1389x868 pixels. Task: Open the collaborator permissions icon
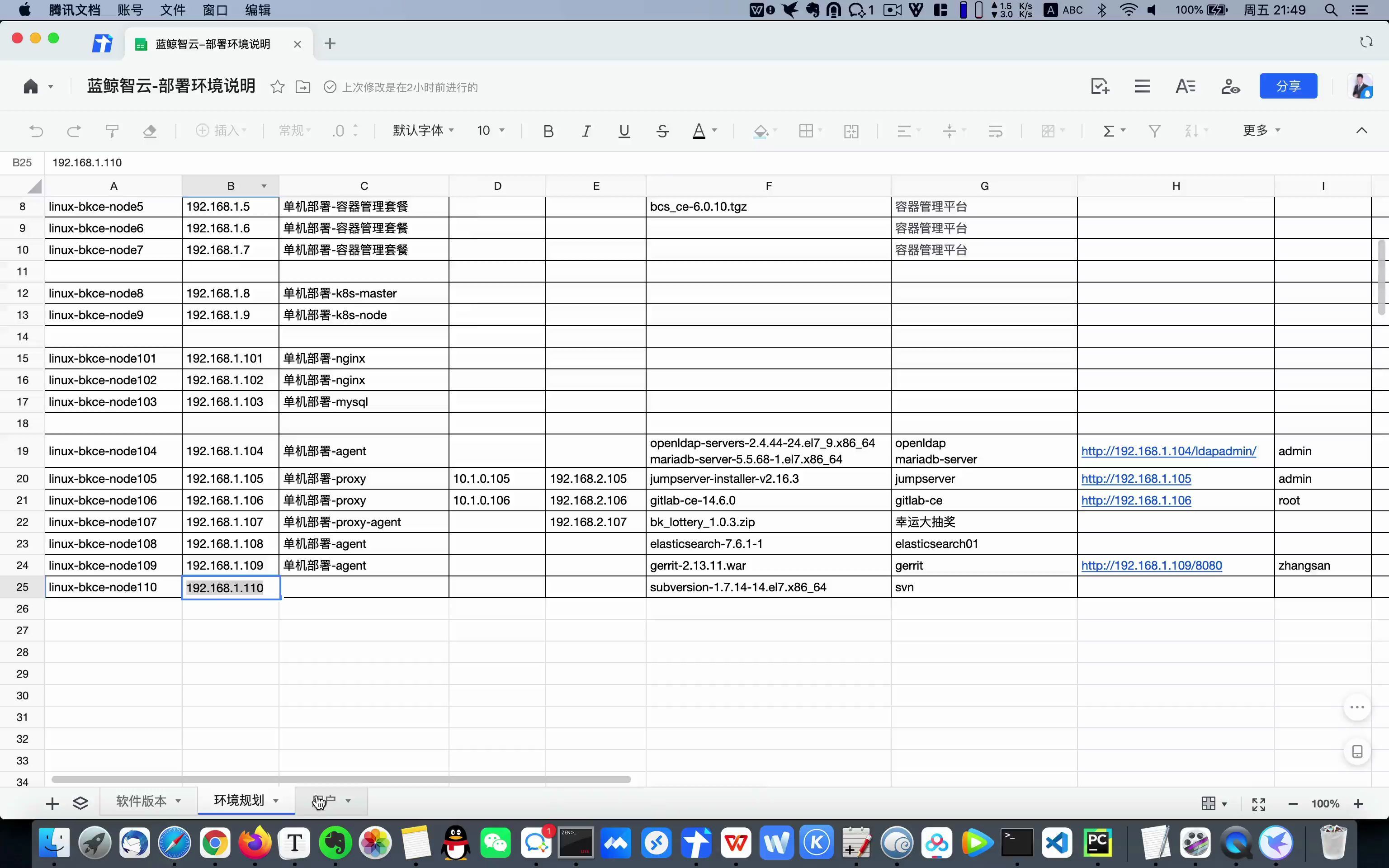(x=1230, y=87)
